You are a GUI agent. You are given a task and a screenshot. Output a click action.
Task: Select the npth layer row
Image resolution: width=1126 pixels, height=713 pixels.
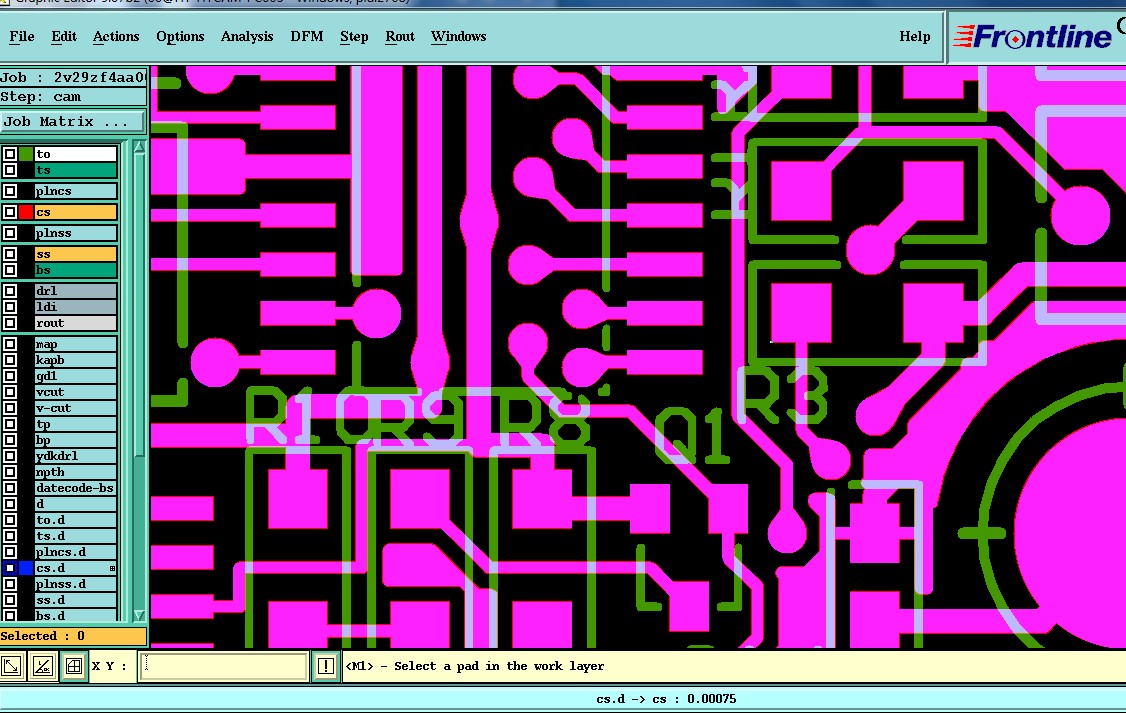click(75, 472)
